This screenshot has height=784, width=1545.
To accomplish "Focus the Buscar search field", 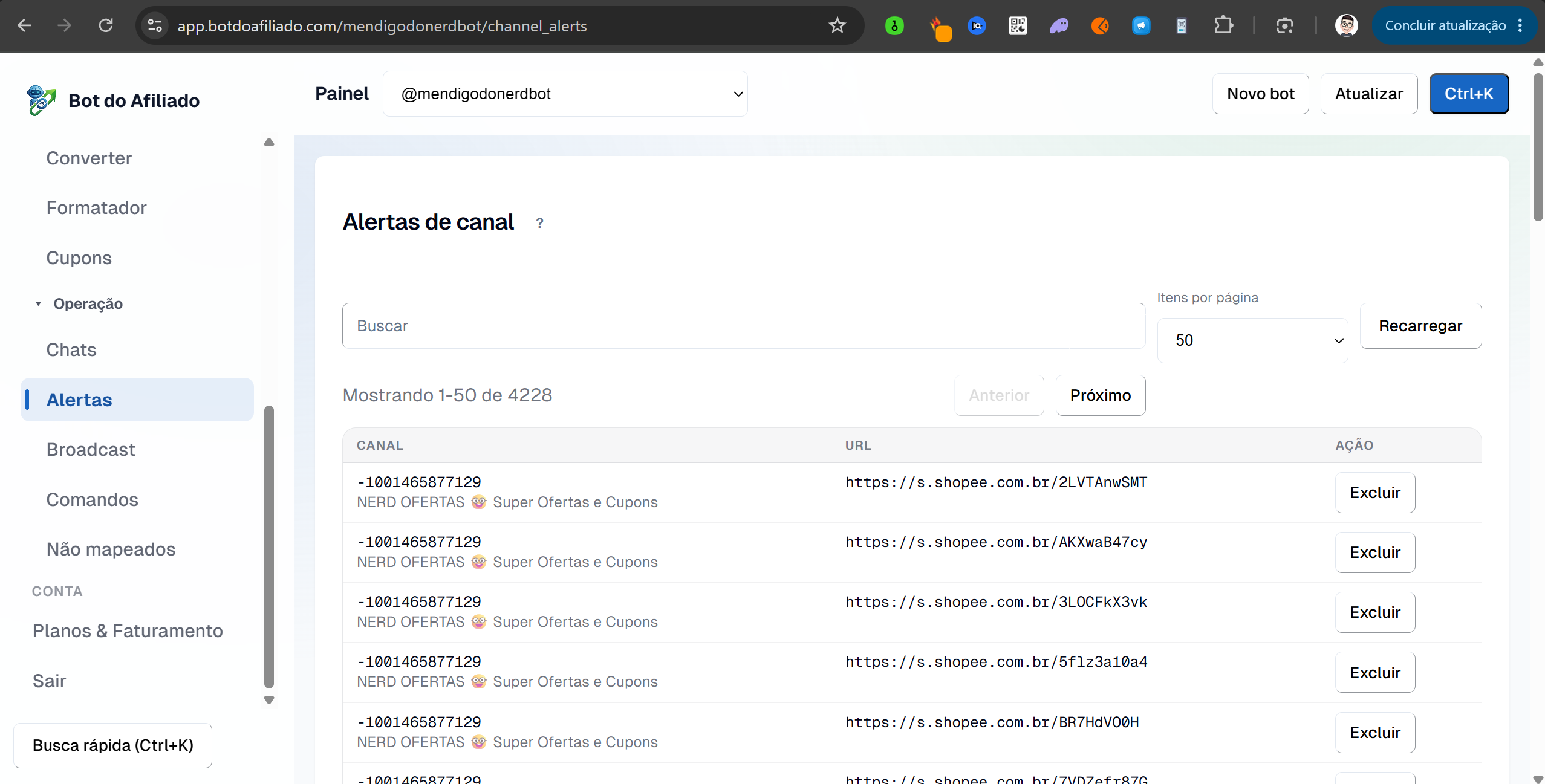I will (744, 326).
